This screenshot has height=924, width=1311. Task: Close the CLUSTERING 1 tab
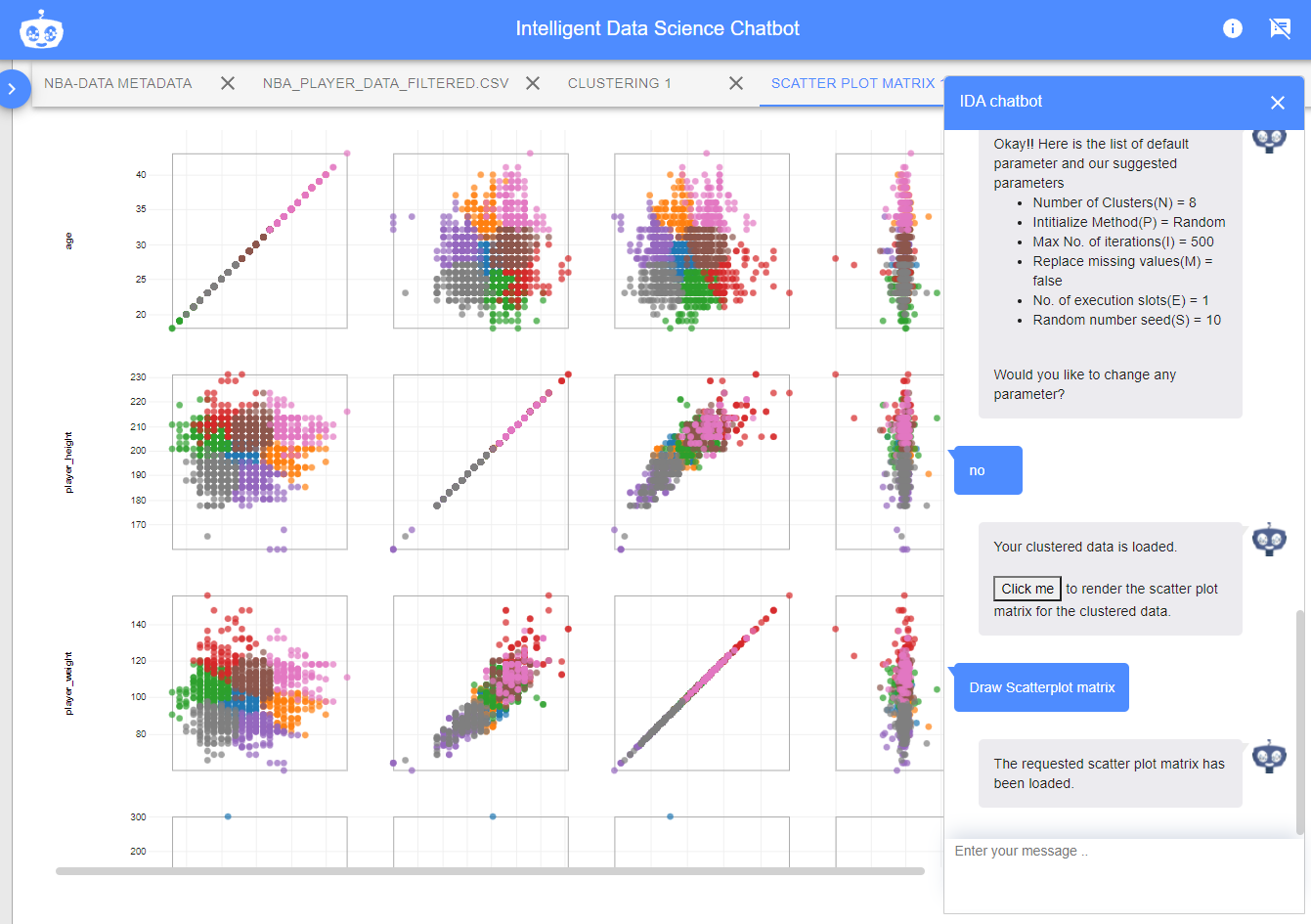coord(736,84)
